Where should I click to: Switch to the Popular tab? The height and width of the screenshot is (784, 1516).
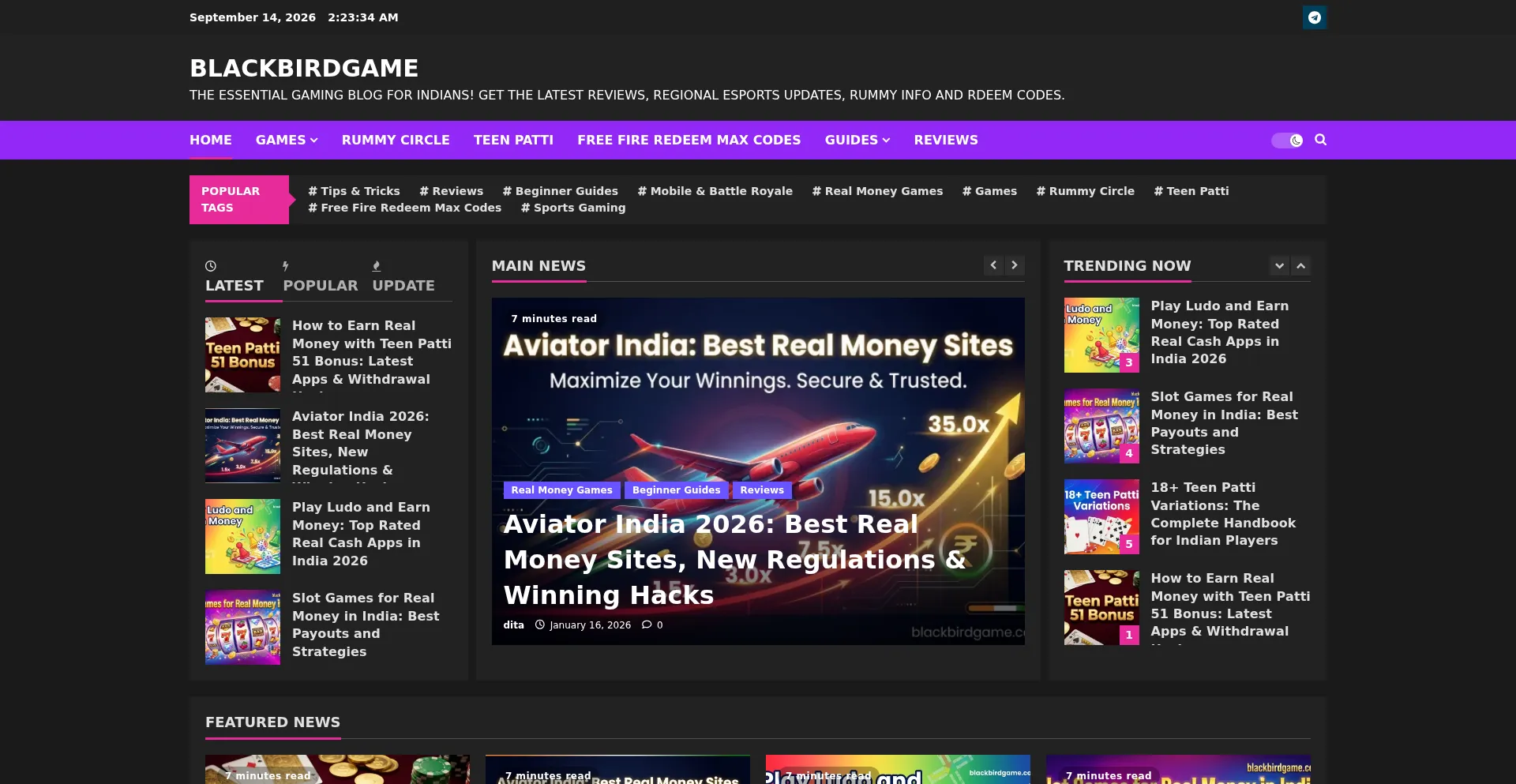click(x=321, y=277)
